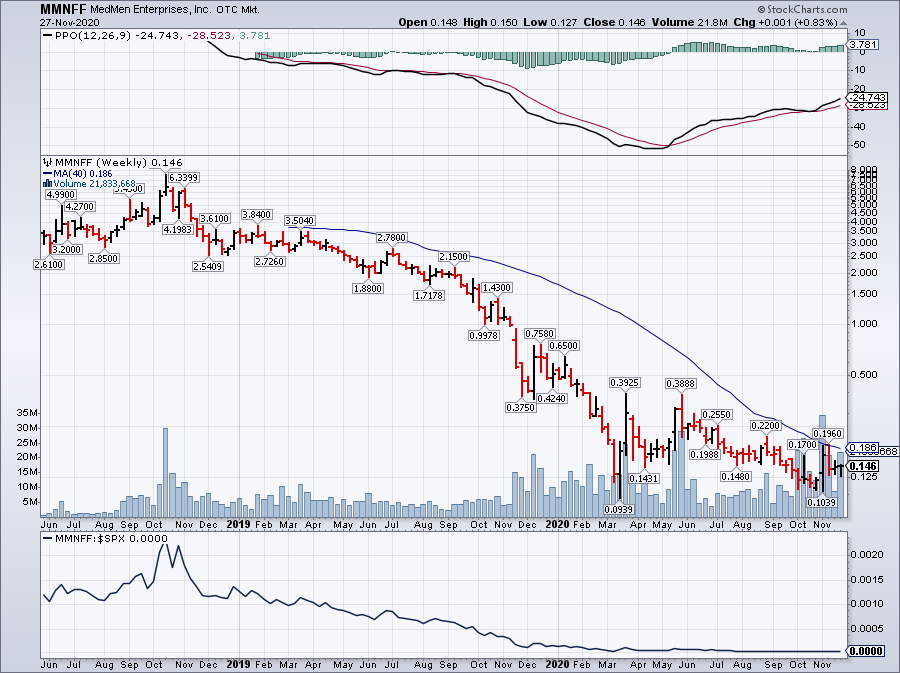Click the MMNFF:$SPX 0.0000 ratio legend
The width and height of the screenshot is (900, 673).
(x=111, y=539)
